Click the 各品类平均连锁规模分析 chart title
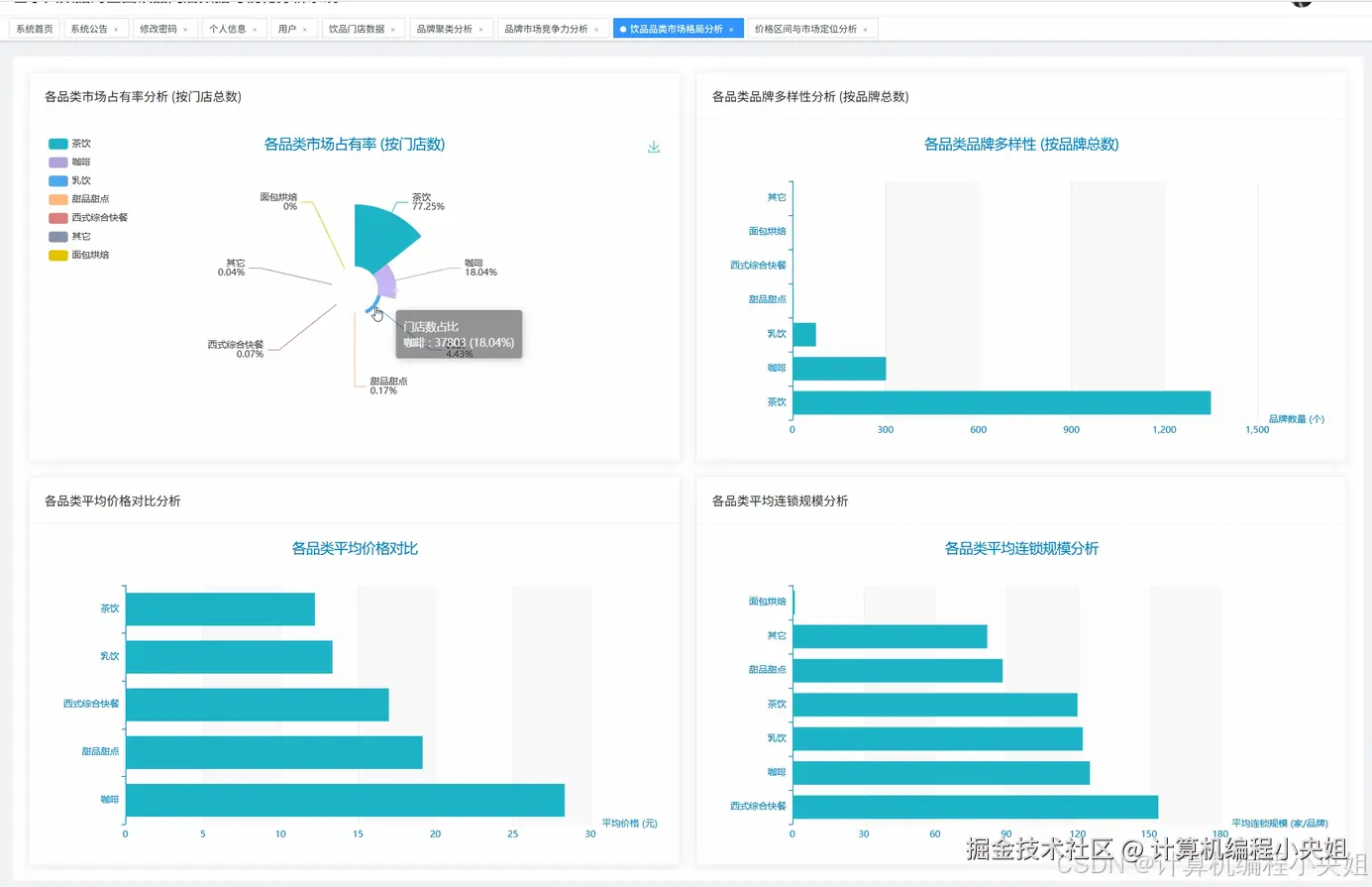 tap(1021, 548)
